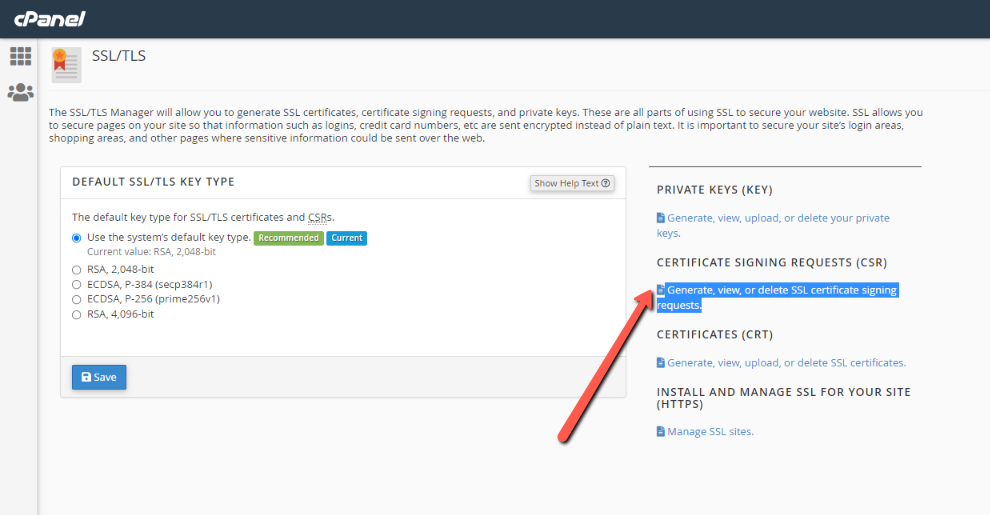Click the cPanel logo
This screenshot has width=990, height=515.
point(49,19)
